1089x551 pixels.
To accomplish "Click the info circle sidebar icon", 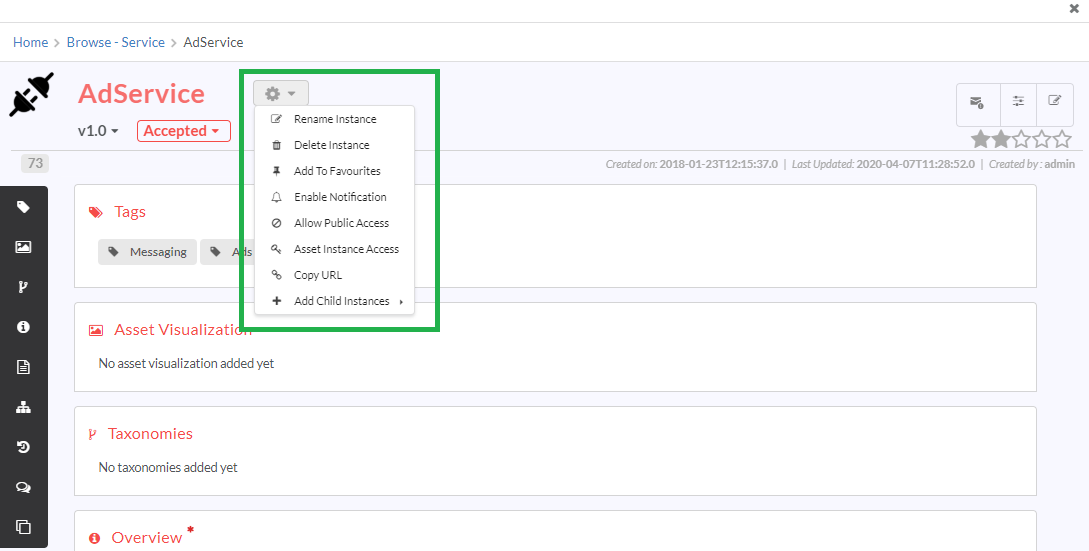I will pos(23,327).
